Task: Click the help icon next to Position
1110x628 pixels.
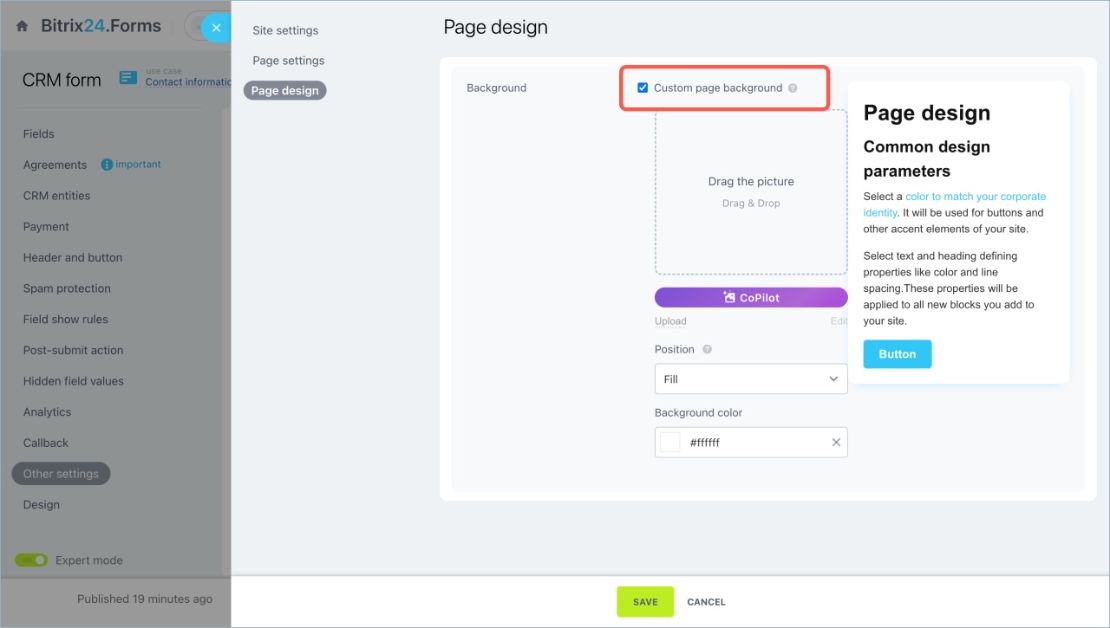Action: click(706, 349)
